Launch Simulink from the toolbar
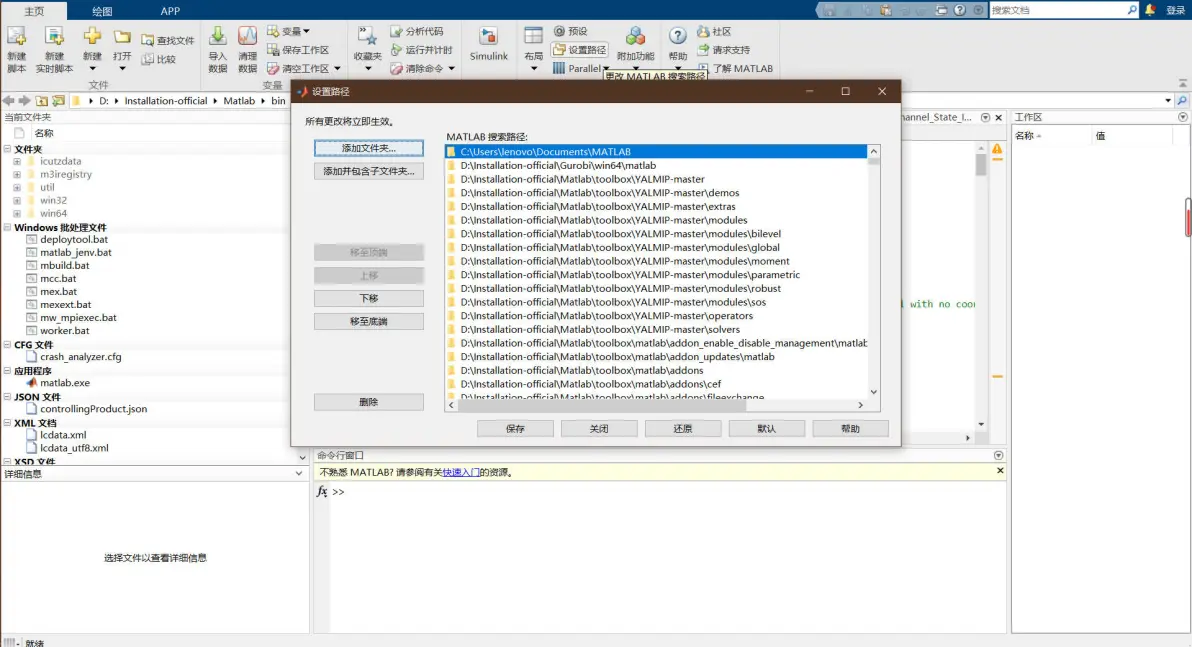 488,43
